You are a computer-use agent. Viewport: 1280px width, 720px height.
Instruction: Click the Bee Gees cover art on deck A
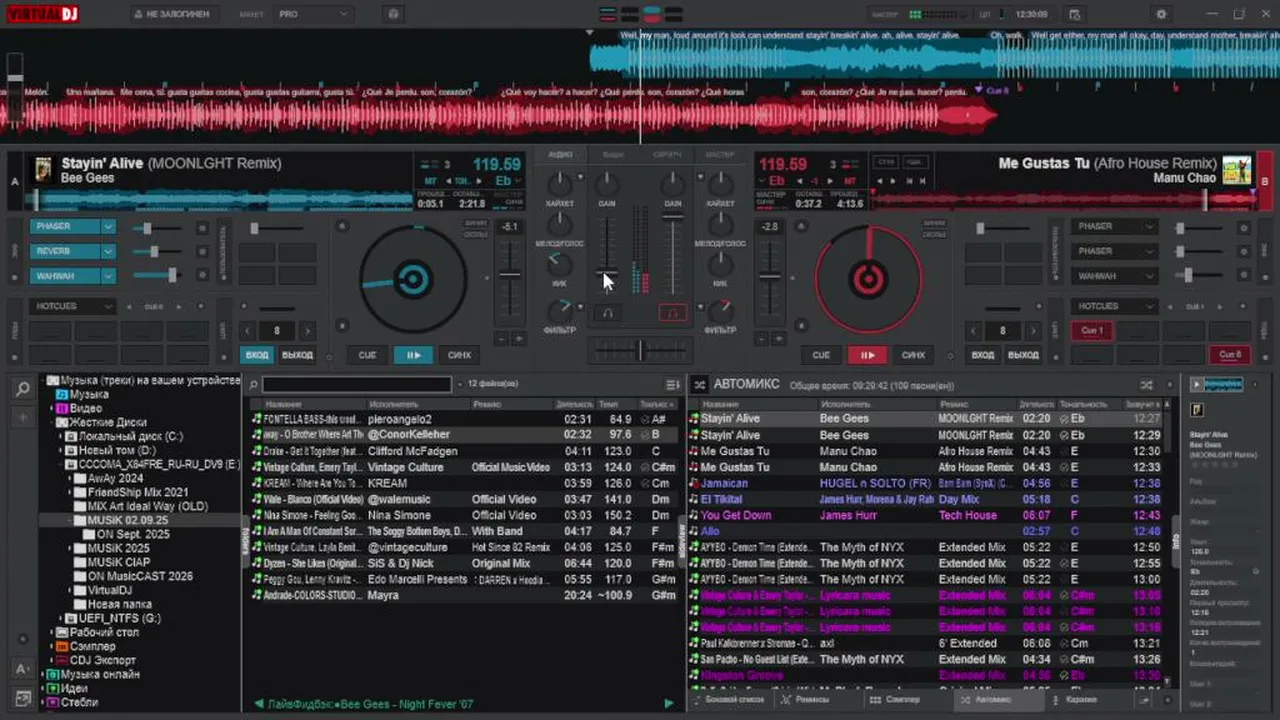point(44,169)
